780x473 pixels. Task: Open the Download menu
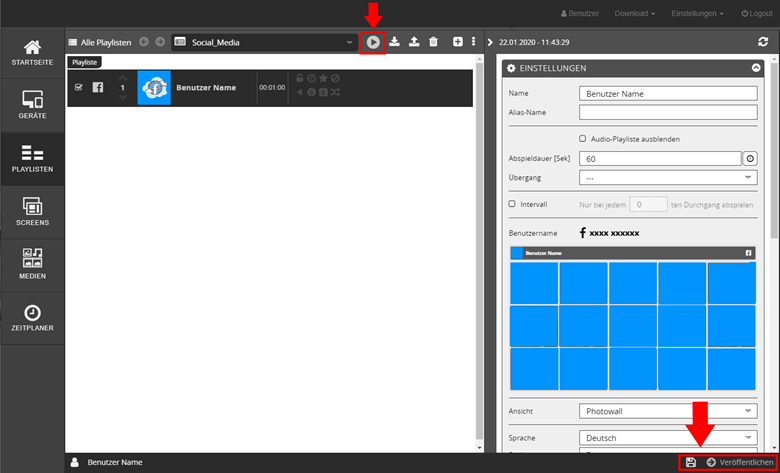[x=634, y=13]
